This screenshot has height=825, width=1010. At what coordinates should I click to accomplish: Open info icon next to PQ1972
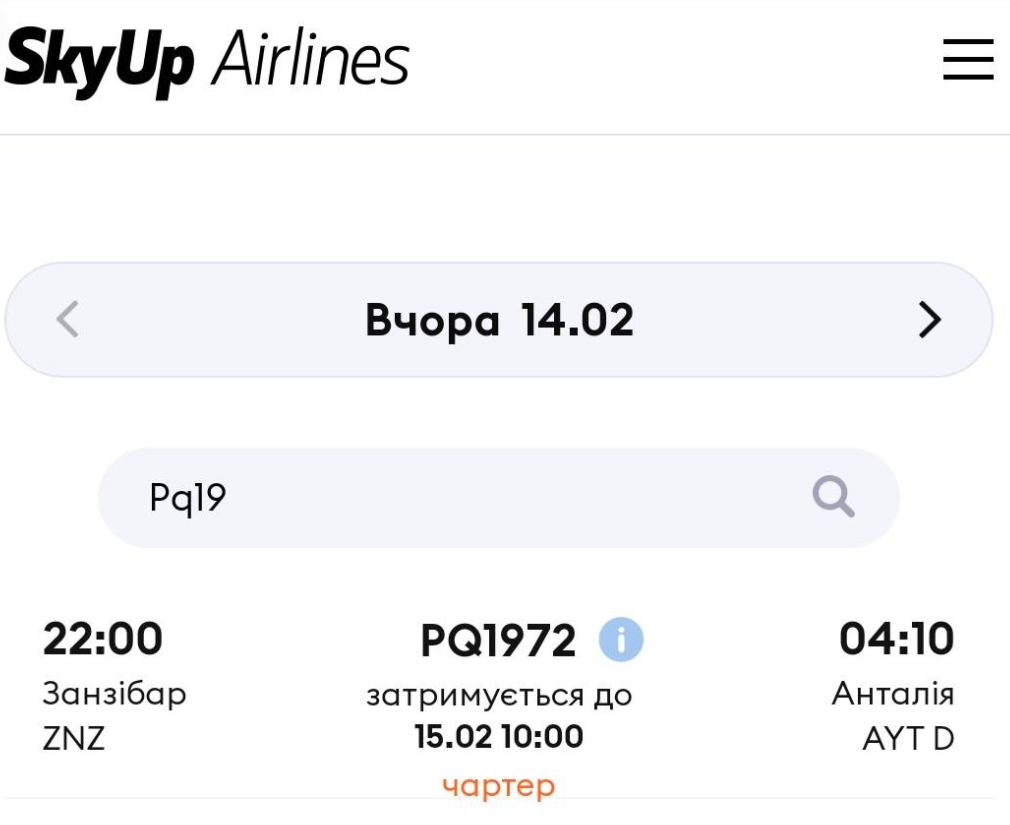621,640
